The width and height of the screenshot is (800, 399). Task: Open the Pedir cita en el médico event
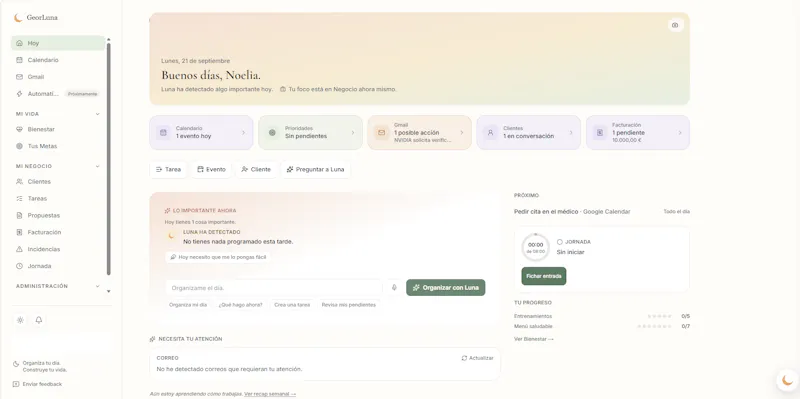coord(602,211)
